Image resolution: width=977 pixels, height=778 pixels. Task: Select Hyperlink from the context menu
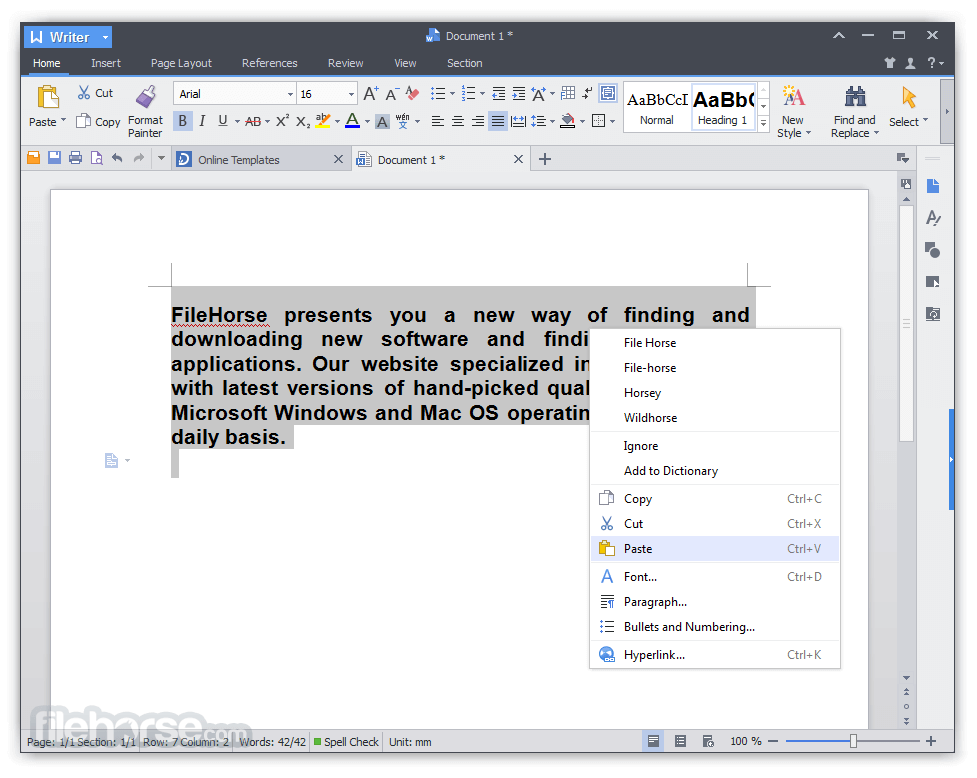[x=655, y=654]
